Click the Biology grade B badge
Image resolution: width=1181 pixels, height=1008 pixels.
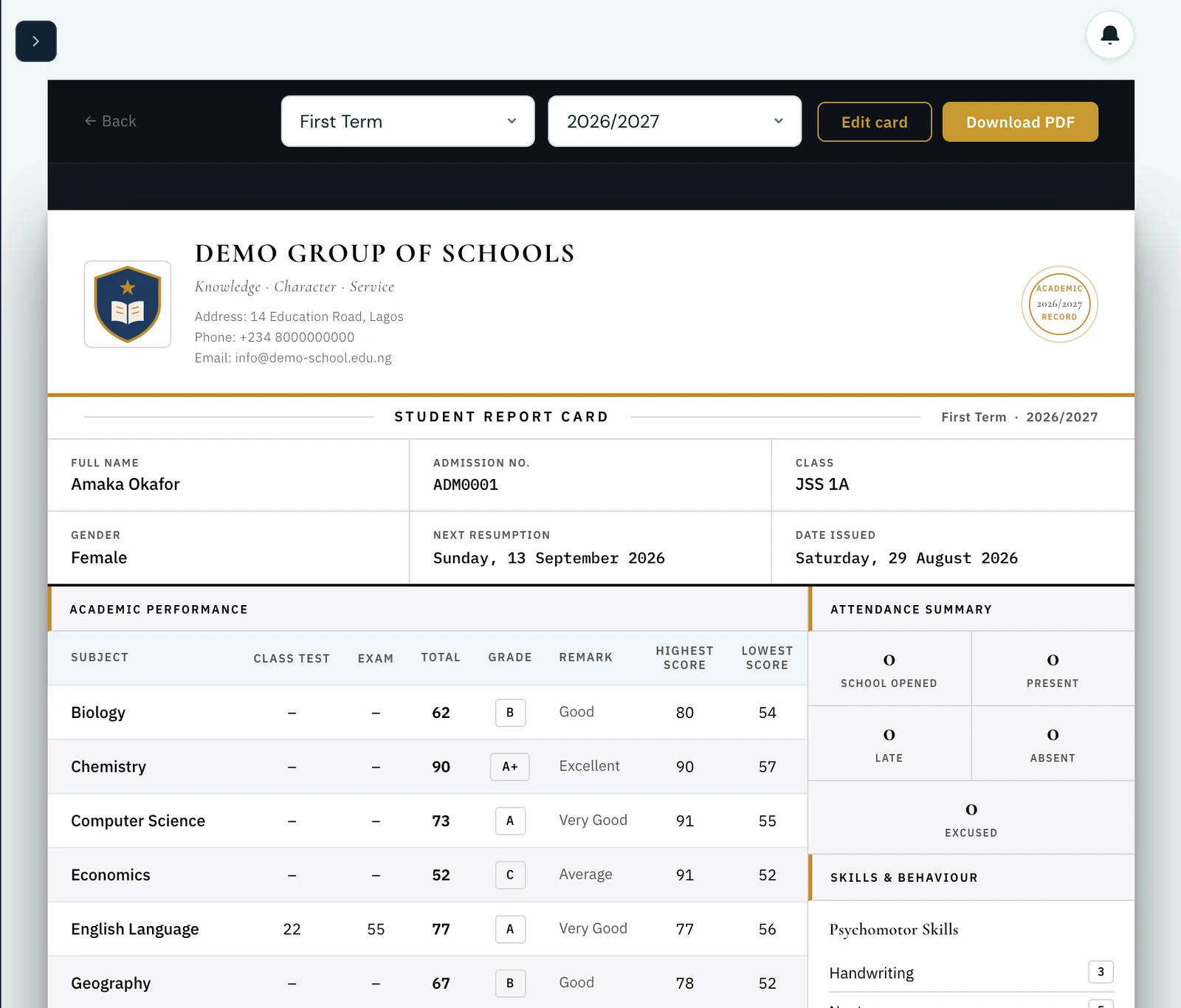(510, 713)
